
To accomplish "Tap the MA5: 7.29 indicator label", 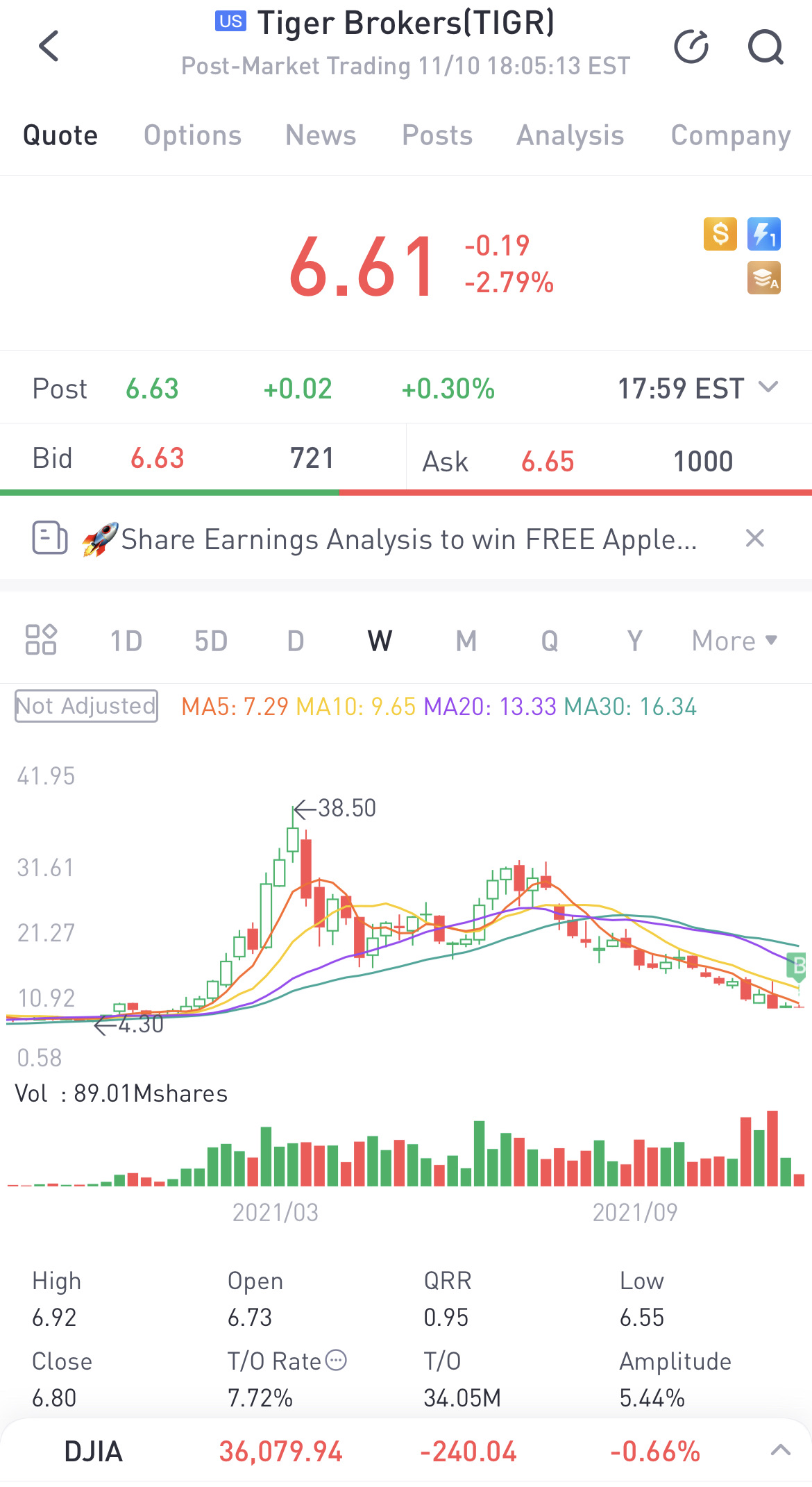I will click(235, 707).
